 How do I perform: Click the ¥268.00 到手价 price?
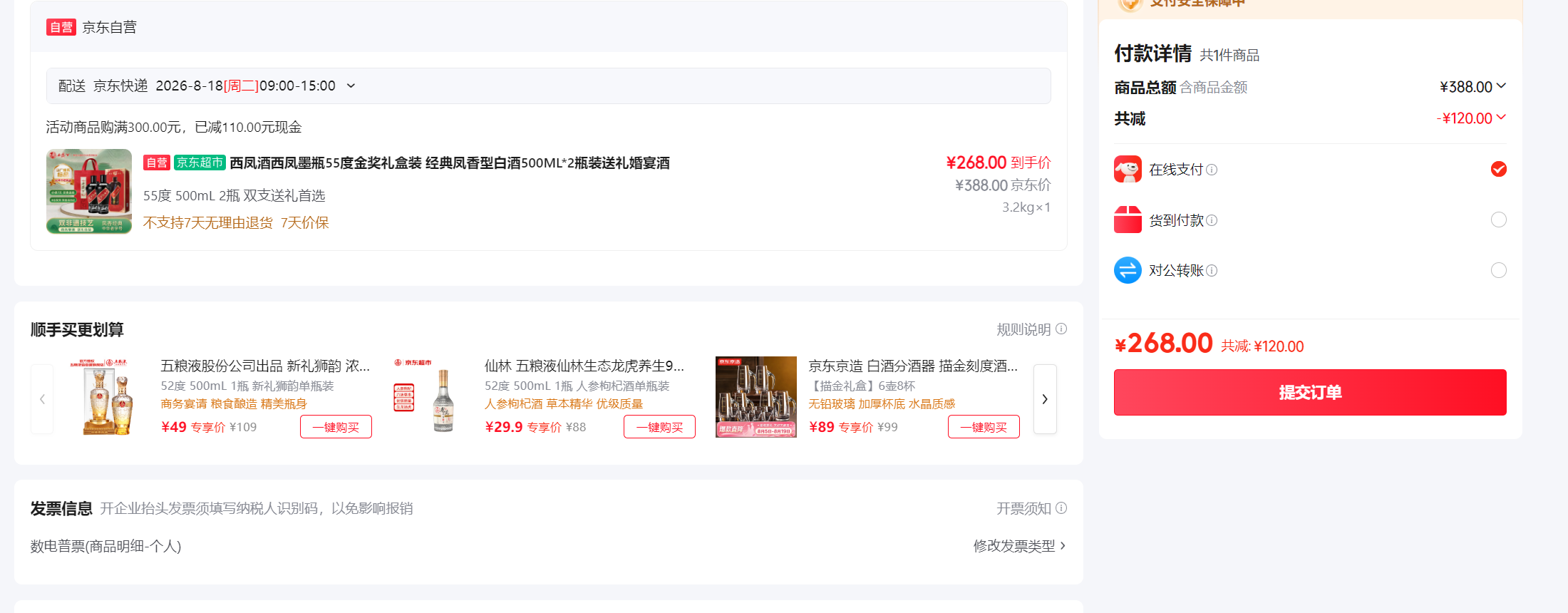999,163
